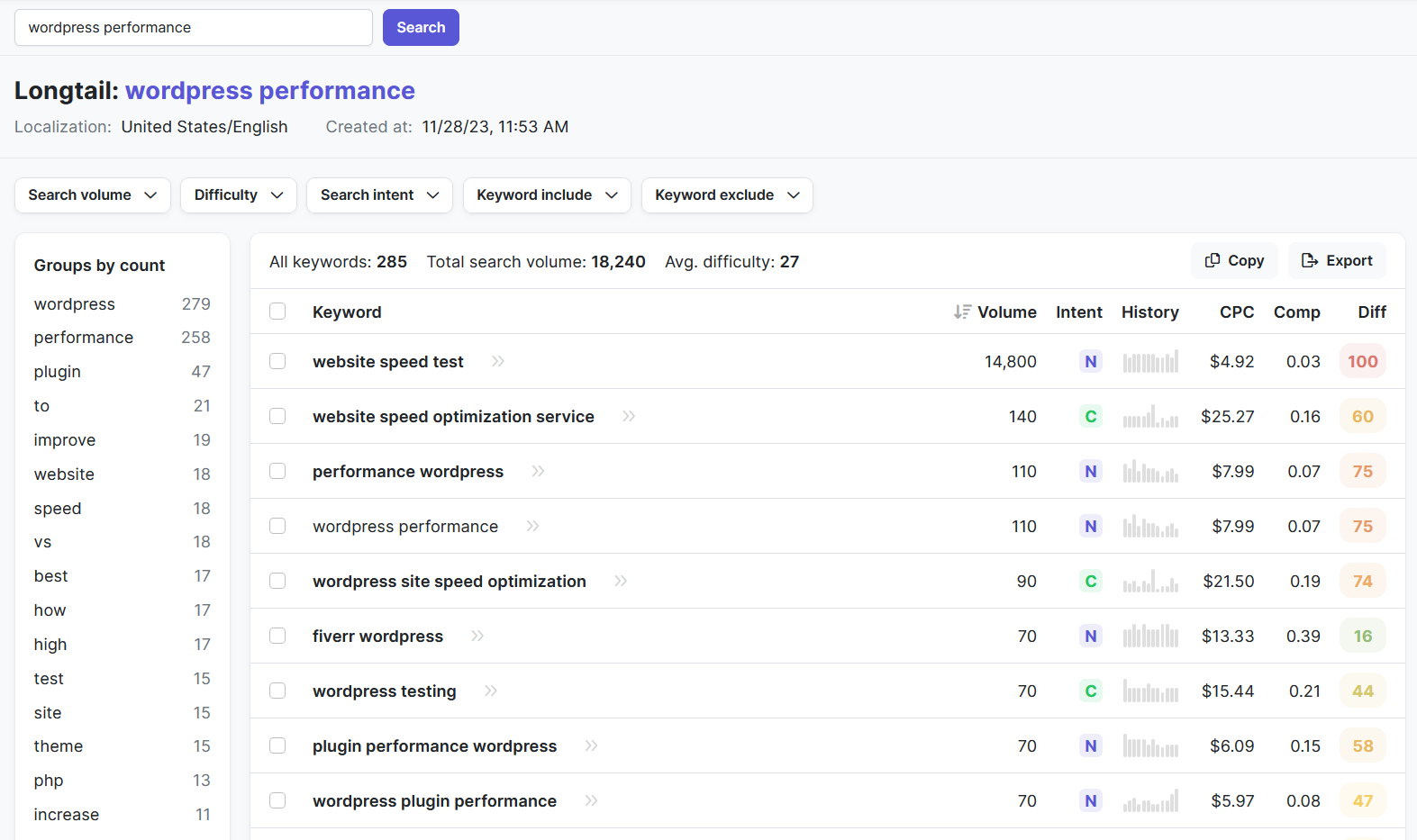Open the Search volume filter dropdown
The width and height of the screenshot is (1417, 840).
pos(93,195)
